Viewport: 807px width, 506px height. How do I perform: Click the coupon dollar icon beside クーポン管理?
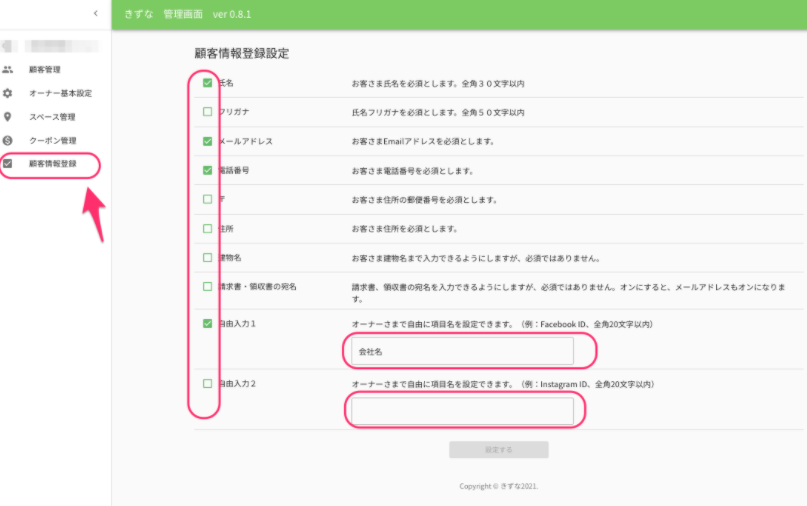8,140
